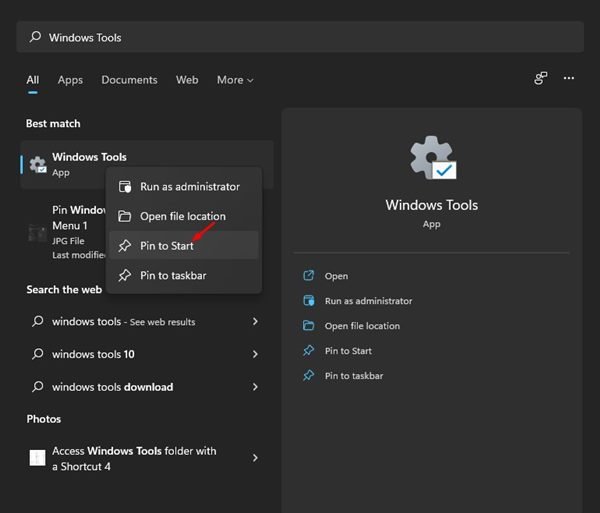Switch to the Web filter tab
This screenshot has width=600, height=513.
187,80
